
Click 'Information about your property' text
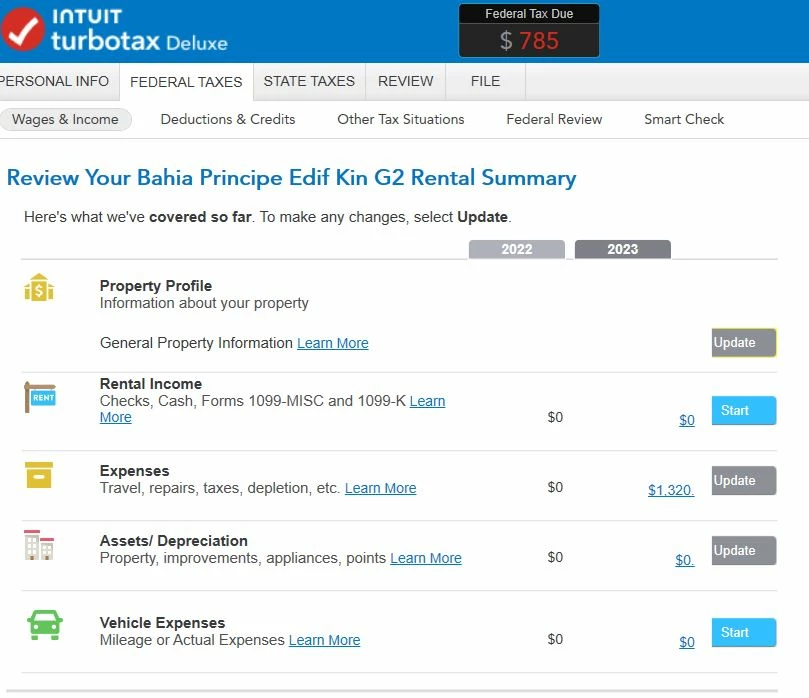(204, 303)
